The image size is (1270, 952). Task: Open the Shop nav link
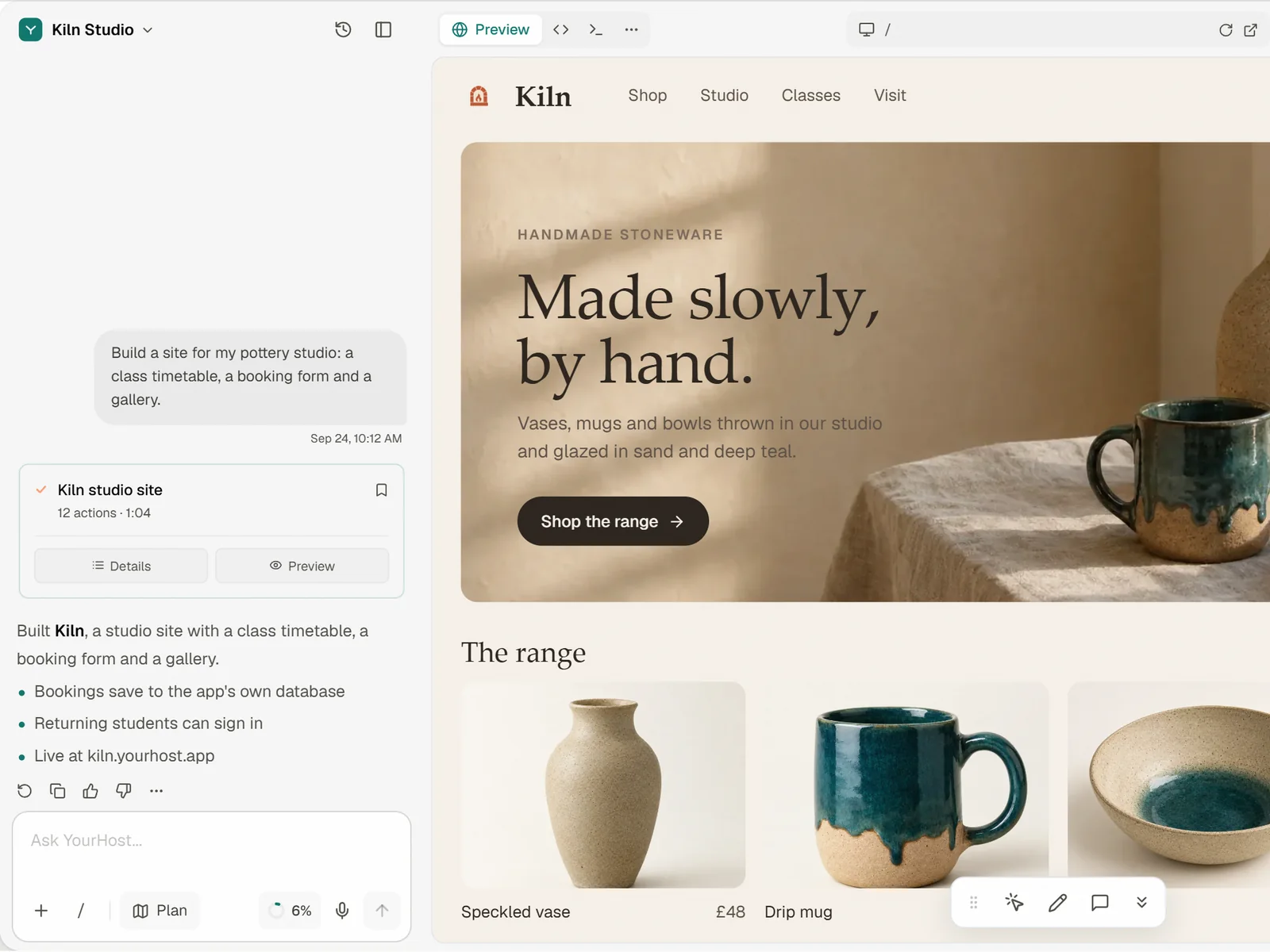(x=648, y=95)
